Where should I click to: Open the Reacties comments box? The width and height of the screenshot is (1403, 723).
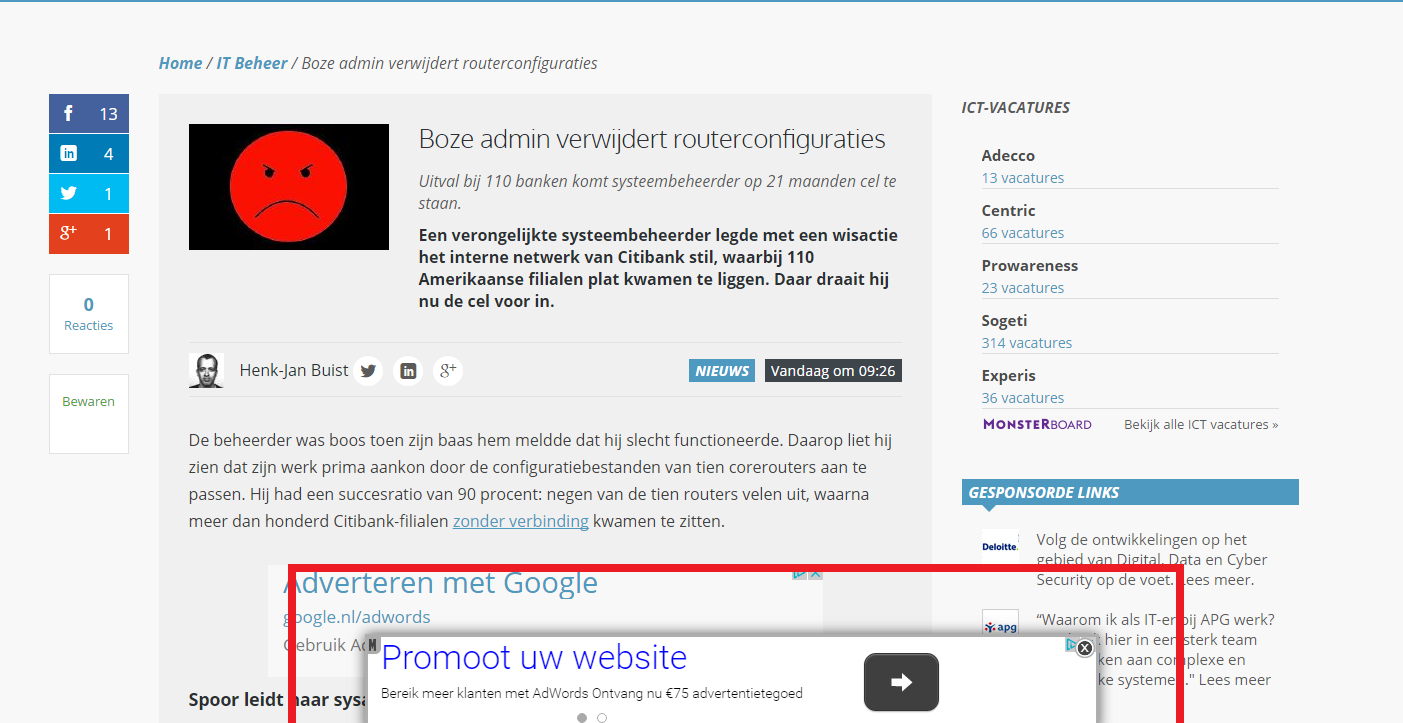pyautogui.click(x=89, y=314)
